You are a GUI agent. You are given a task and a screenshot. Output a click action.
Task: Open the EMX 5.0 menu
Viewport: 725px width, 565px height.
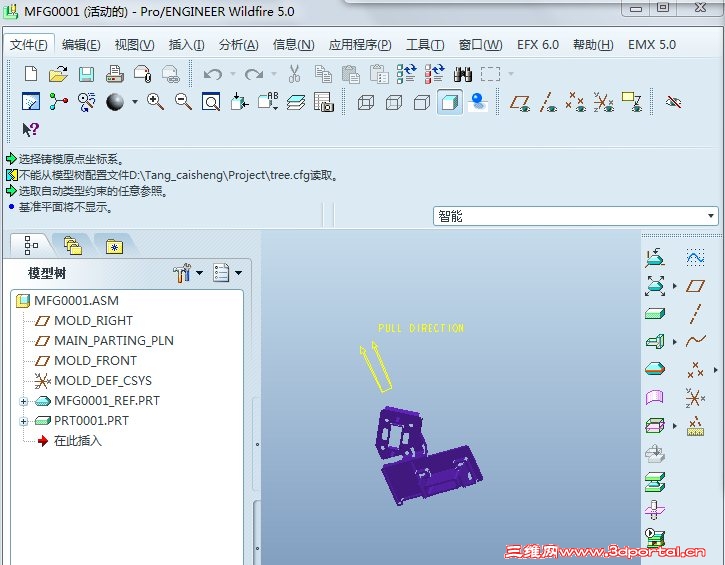(x=652, y=45)
